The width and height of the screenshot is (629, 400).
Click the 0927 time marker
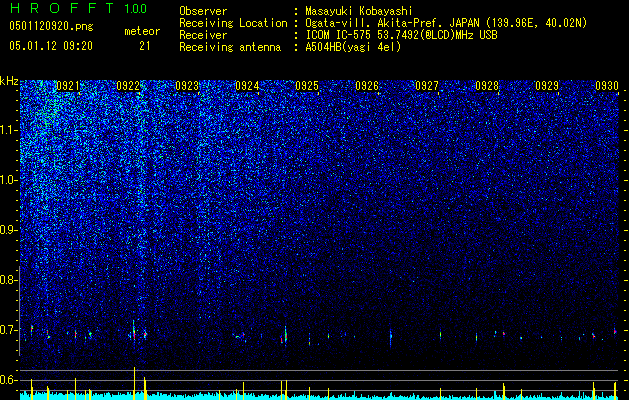point(427,86)
